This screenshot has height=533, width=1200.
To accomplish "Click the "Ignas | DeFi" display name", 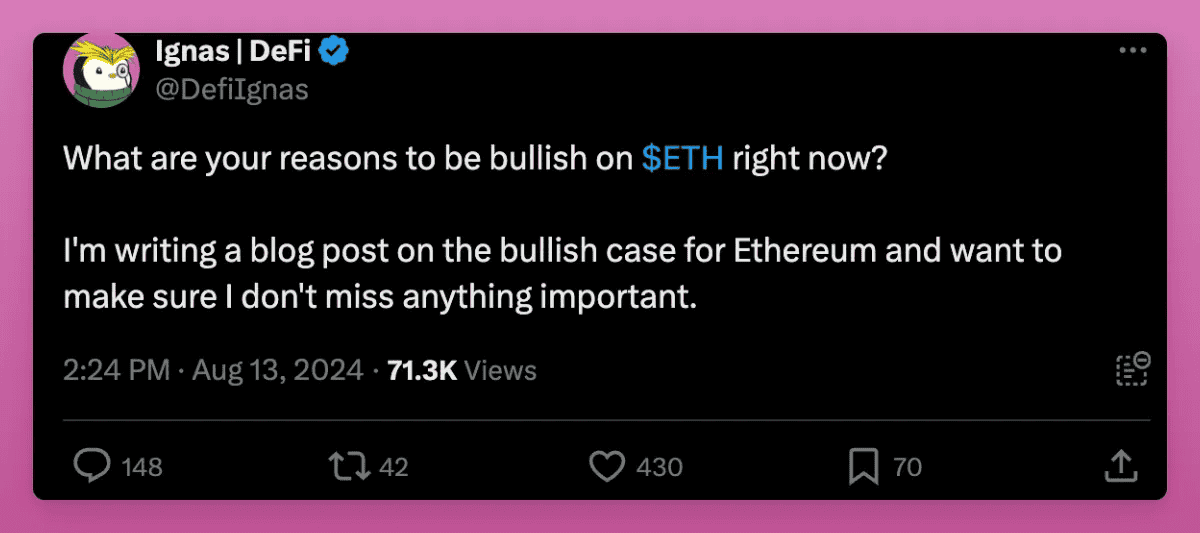I will pos(235,51).
